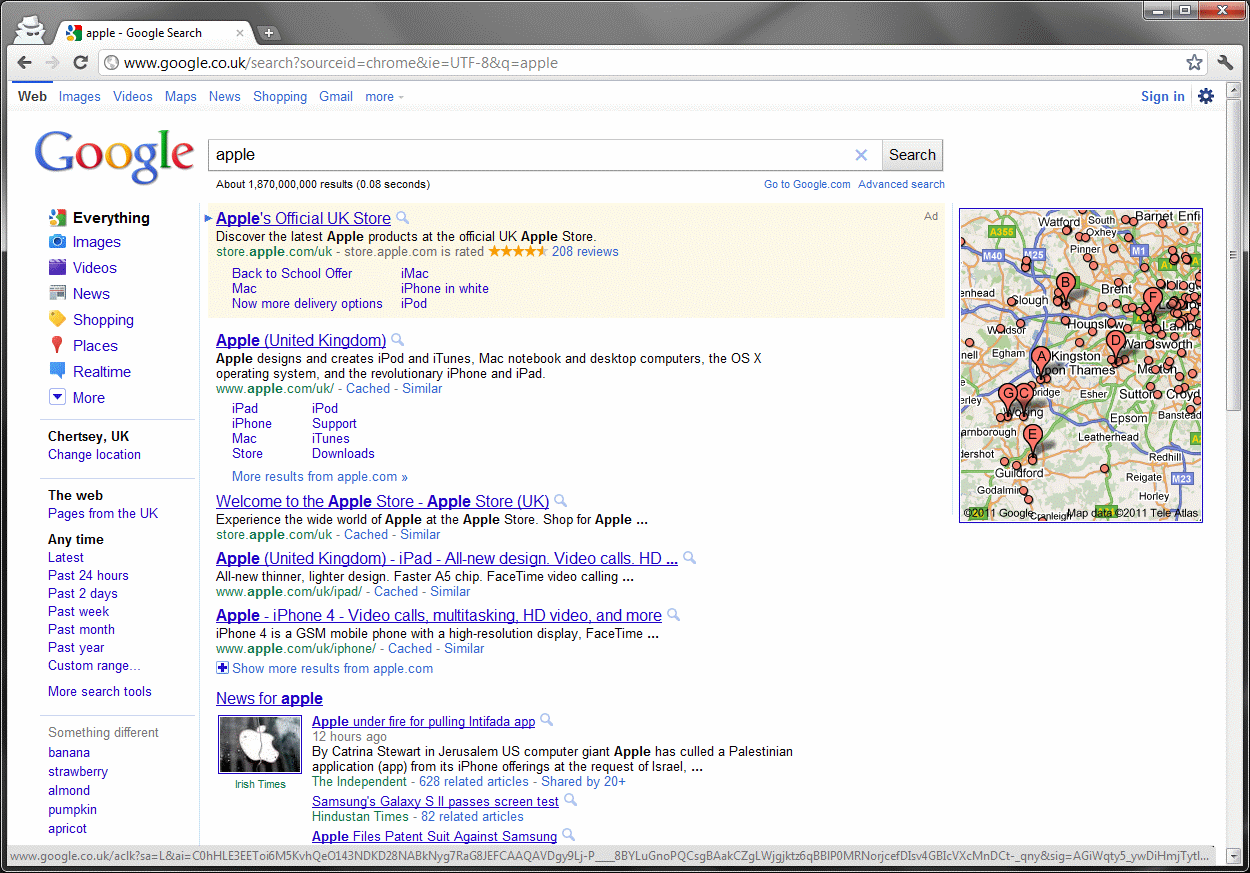Filter results to Past 24 hours
Viewport: 1250px width, 873px height.
point(88,576)
